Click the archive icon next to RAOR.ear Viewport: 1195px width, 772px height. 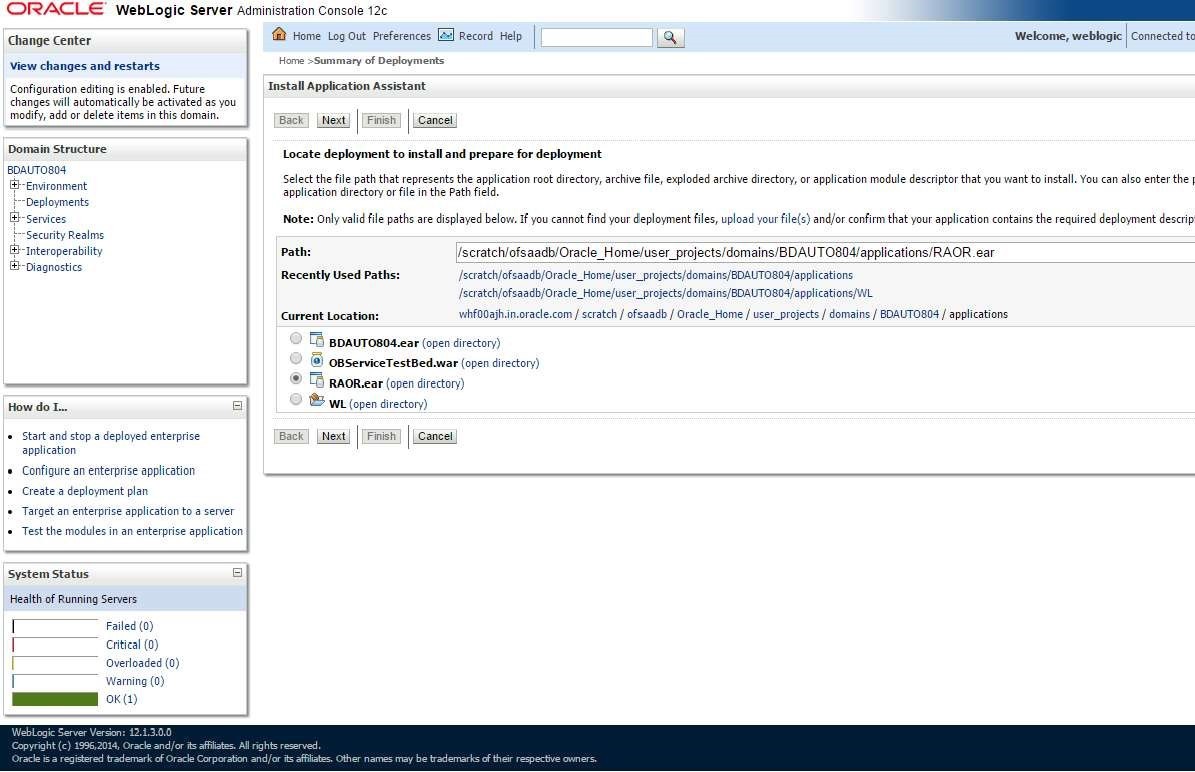[316, 380]
